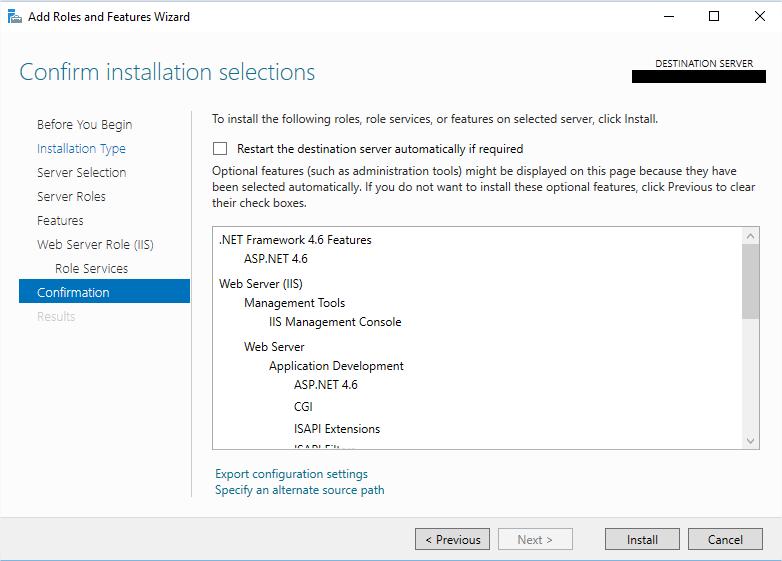Screen dimensions: 782x561
Task: Click scroll down arrow in features list
Action: (751, 441)
